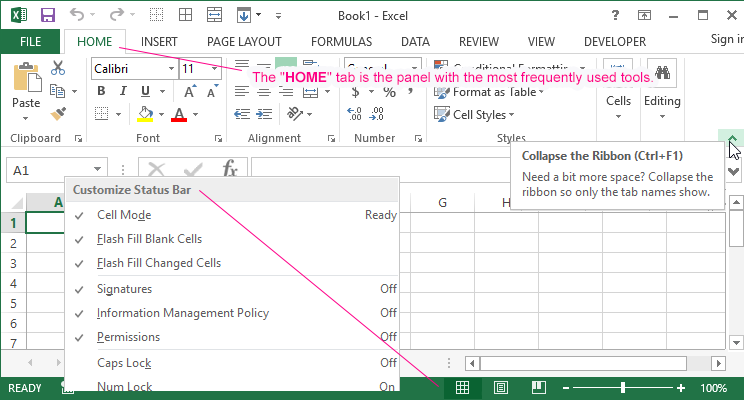The image size is (744, 400).
Task: Toggle Cell Mode status bar option
Action: pos(232,215)
